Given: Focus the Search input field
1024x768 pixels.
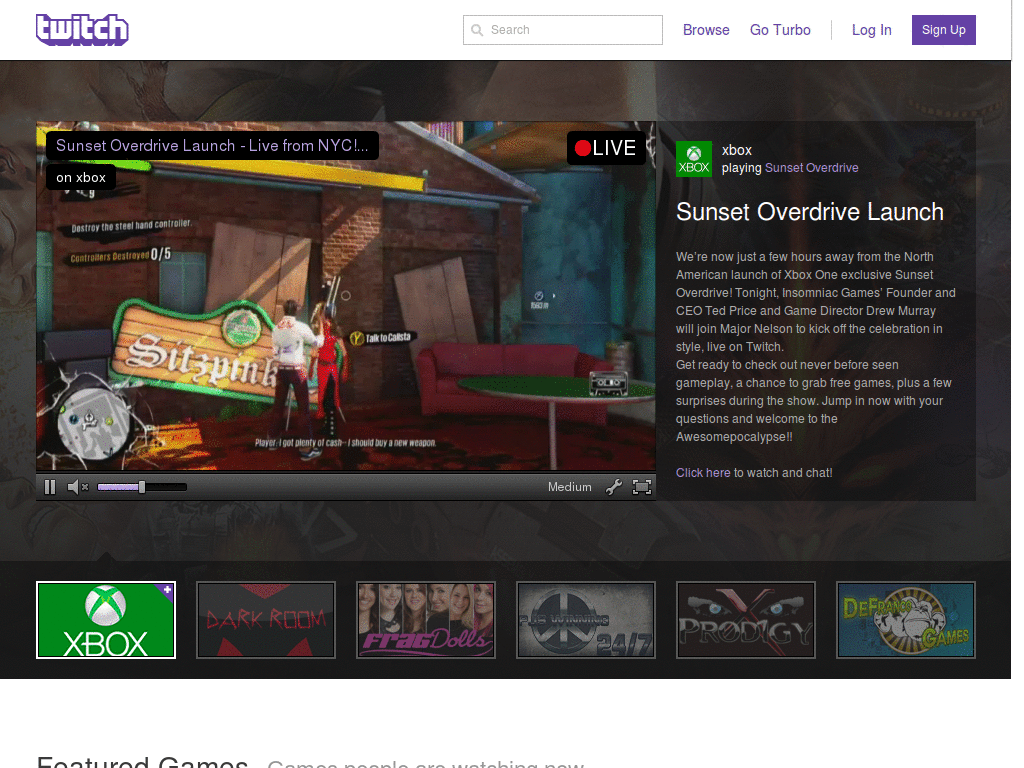Looking at the screenshot, I should coord(562,30).
